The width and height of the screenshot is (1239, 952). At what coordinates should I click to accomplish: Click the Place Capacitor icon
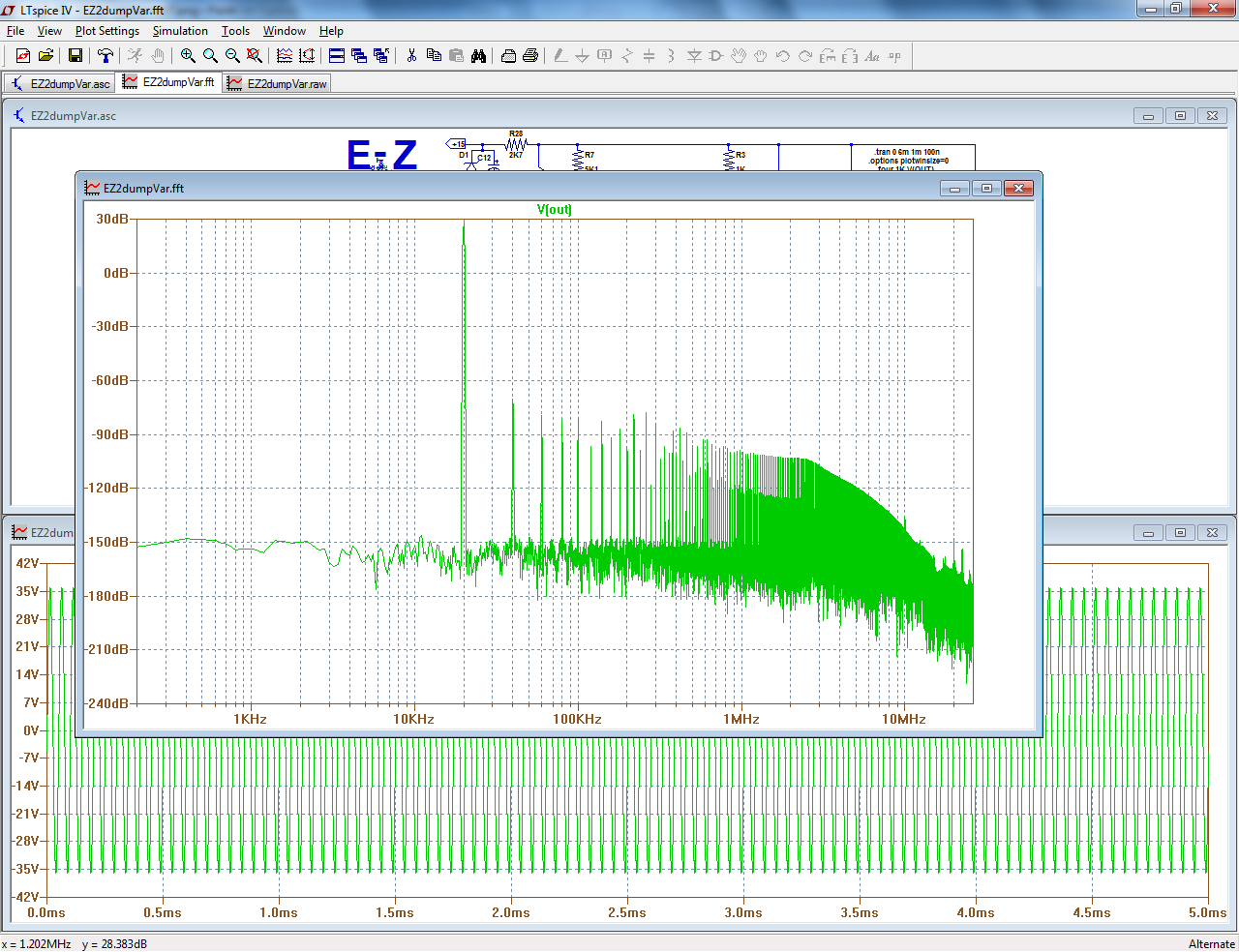pyautogui.click(x=650, y=56)
